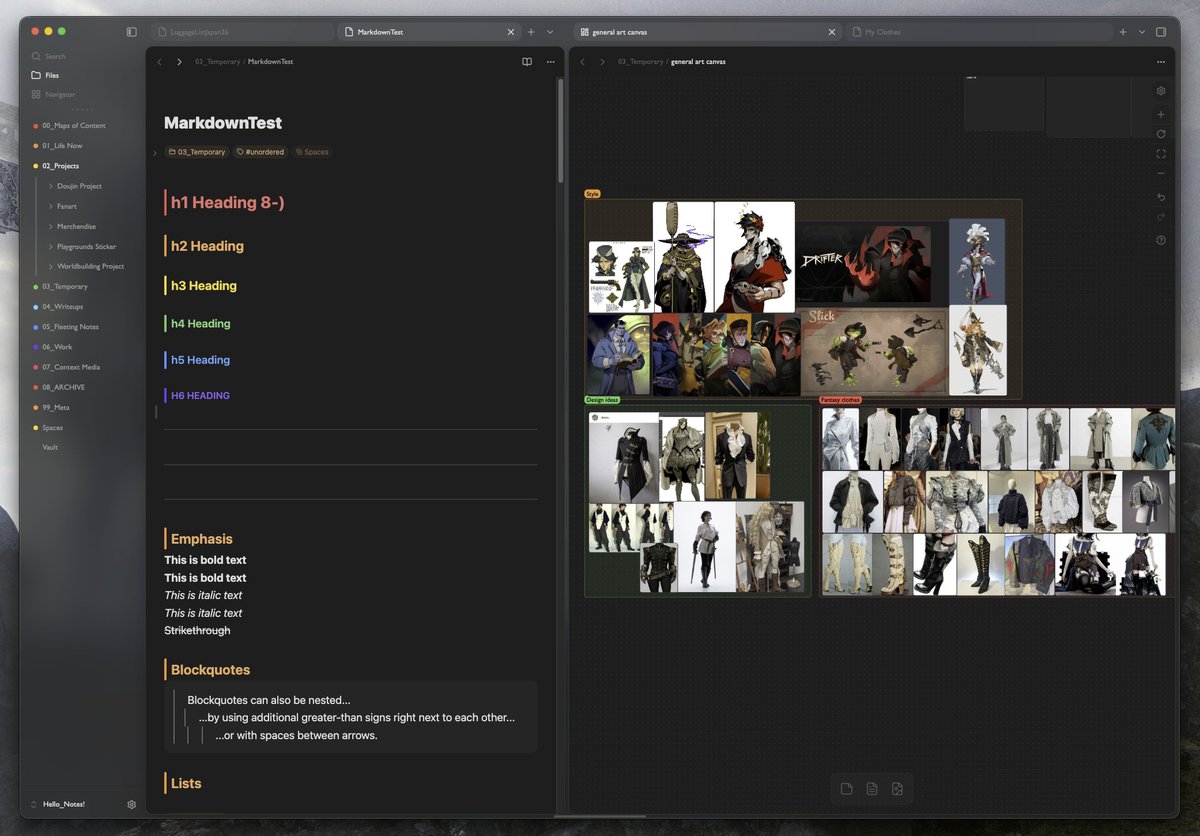Viewport: 1200px width, 836px height.
Task: Click 03_Temporary breadcrumb in MarkdownTest pane
Action: coord(217,62)
